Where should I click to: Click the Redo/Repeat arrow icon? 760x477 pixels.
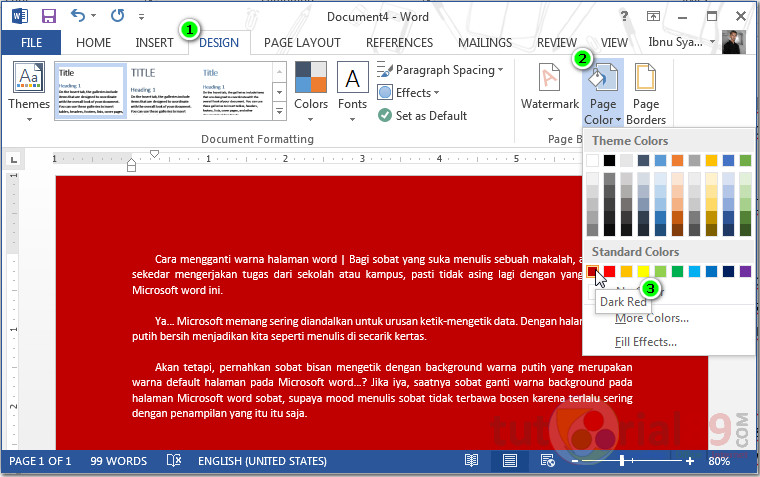(117, 16)
